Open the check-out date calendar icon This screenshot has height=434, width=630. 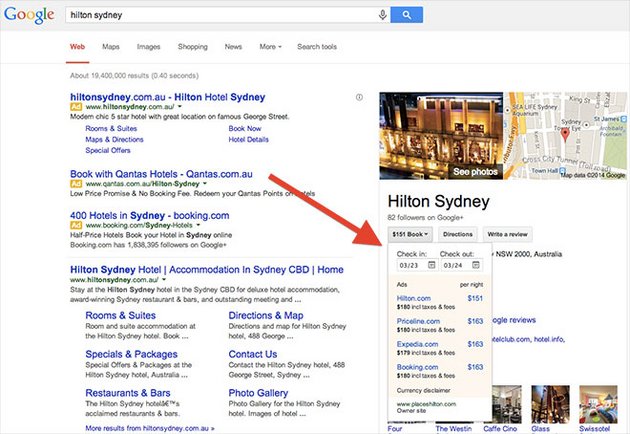476,265
